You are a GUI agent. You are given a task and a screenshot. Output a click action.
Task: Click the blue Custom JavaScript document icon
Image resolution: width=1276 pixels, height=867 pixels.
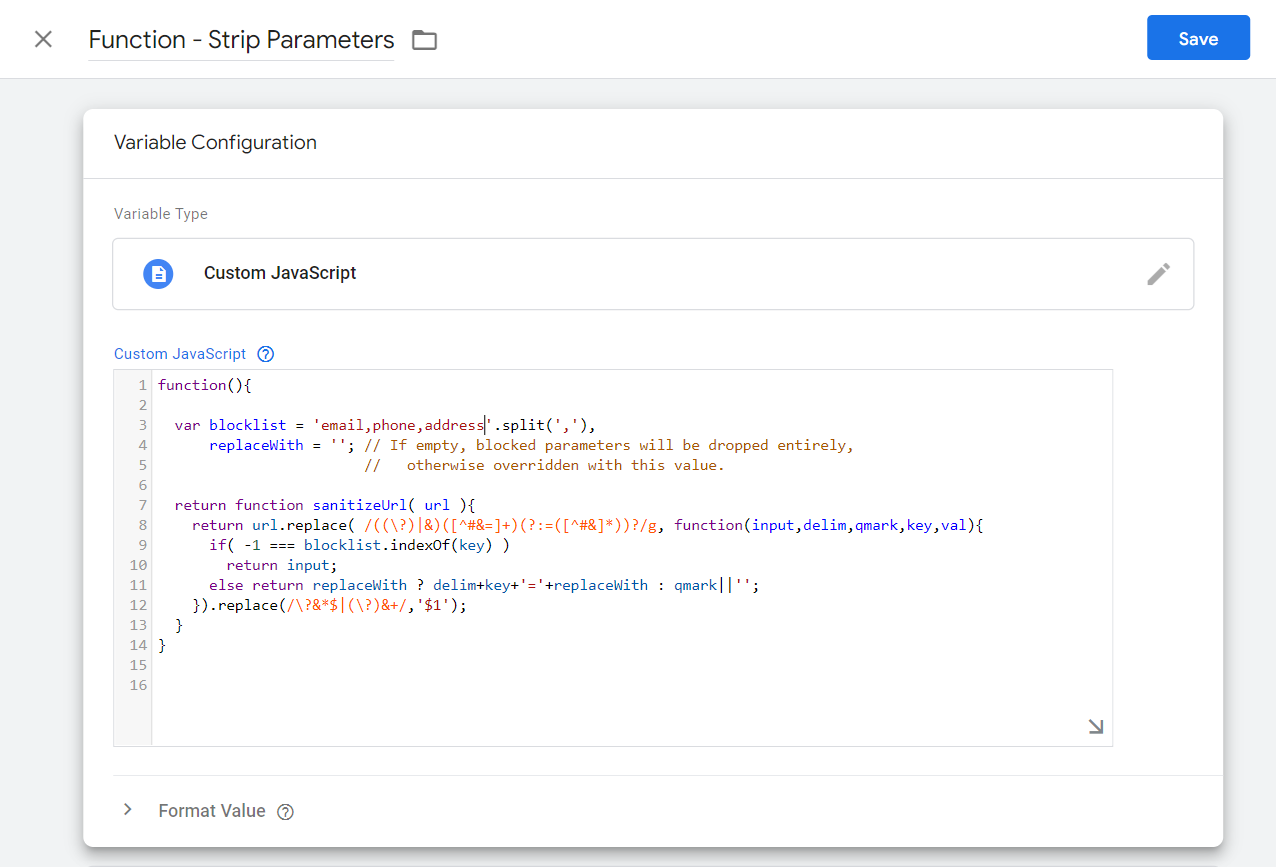coord(158,273)
